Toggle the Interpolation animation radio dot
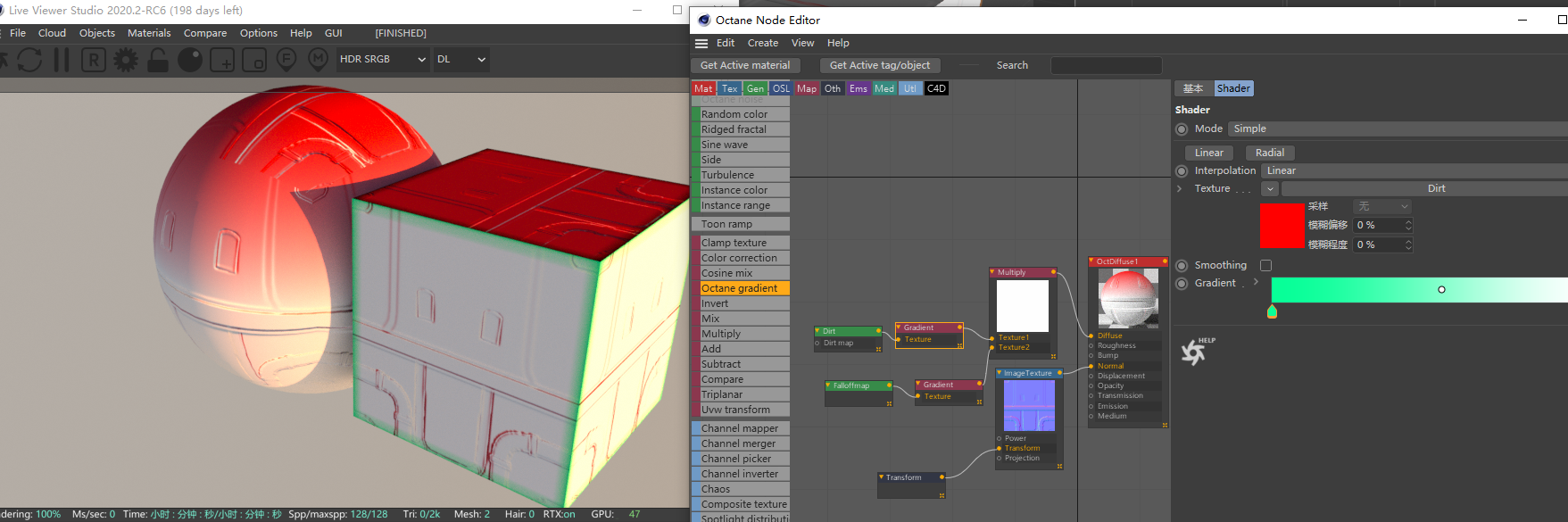The height and width of the screenshot is (522, 1568). pyautogui.click(x=1182, y=170)
